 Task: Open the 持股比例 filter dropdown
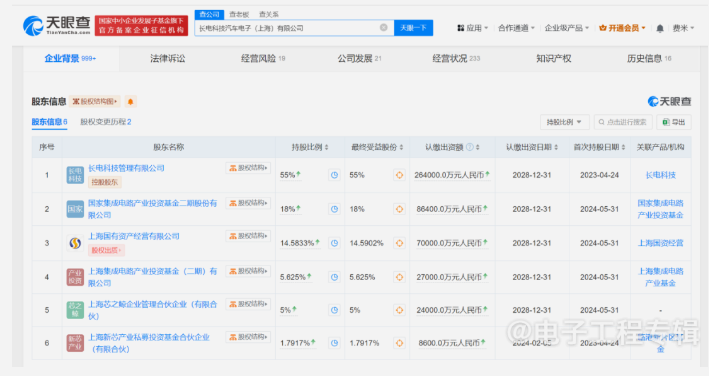[564, 122]
